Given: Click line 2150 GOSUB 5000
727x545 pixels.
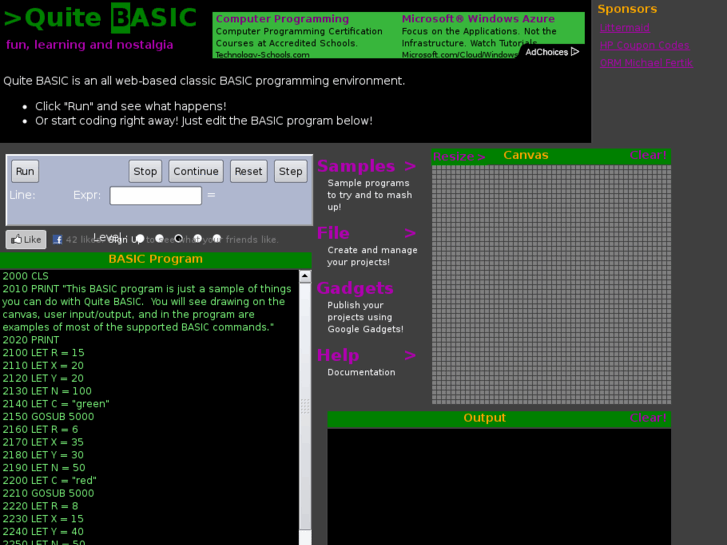Looking at the screenshot, I should point(48,417).
